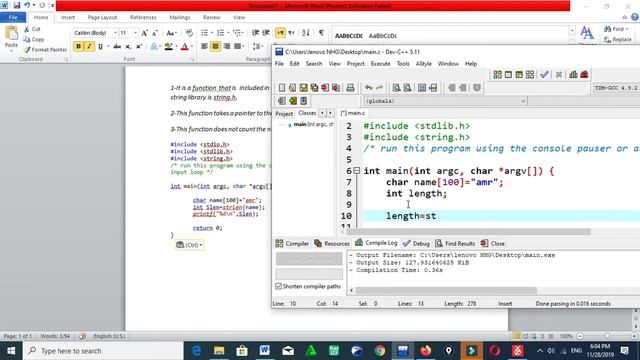Click Grow Font icon in Word ribbon
640x360 pixels.
coord(144,33)
